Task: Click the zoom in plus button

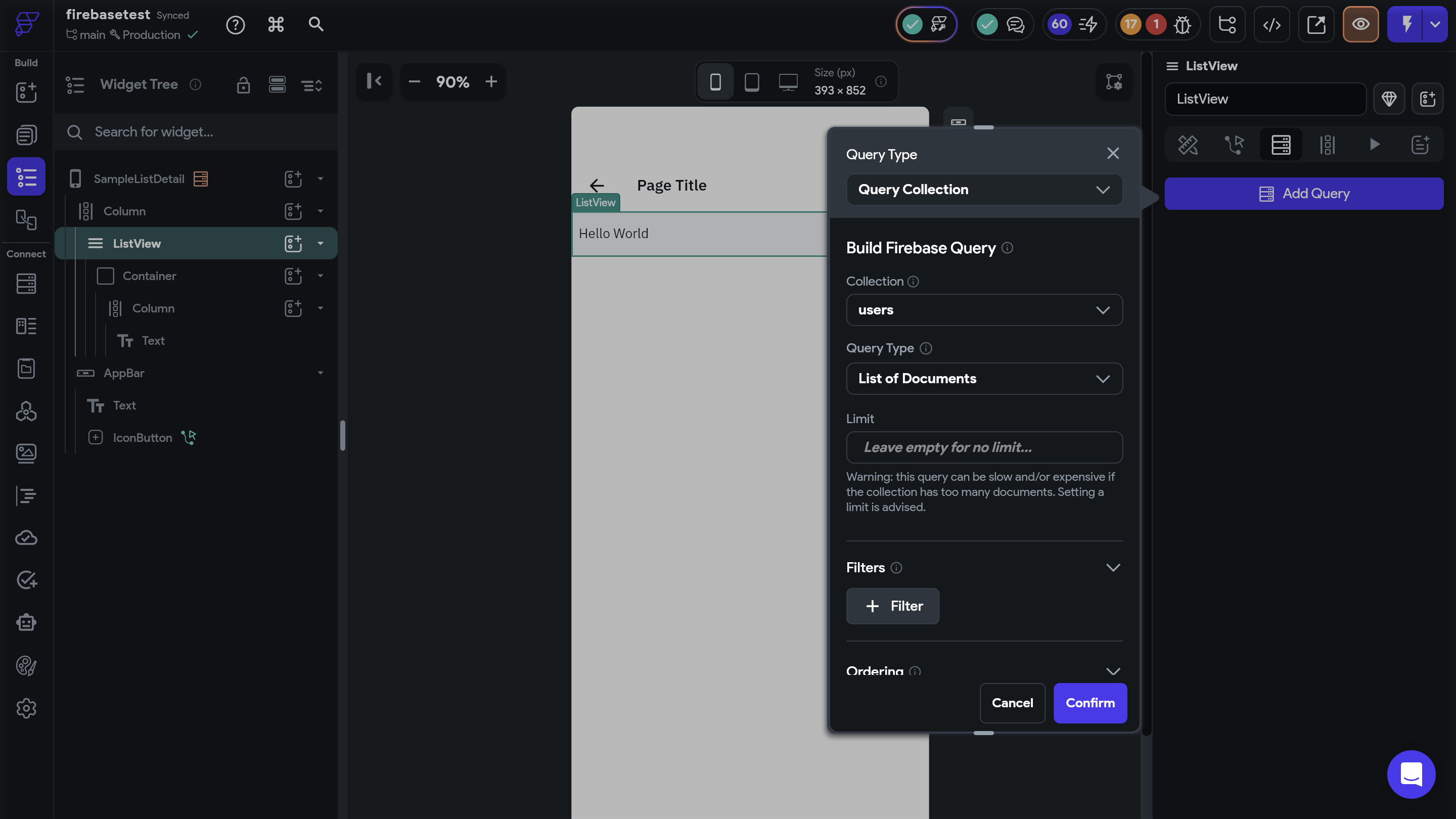Action: tap(491, 82)
